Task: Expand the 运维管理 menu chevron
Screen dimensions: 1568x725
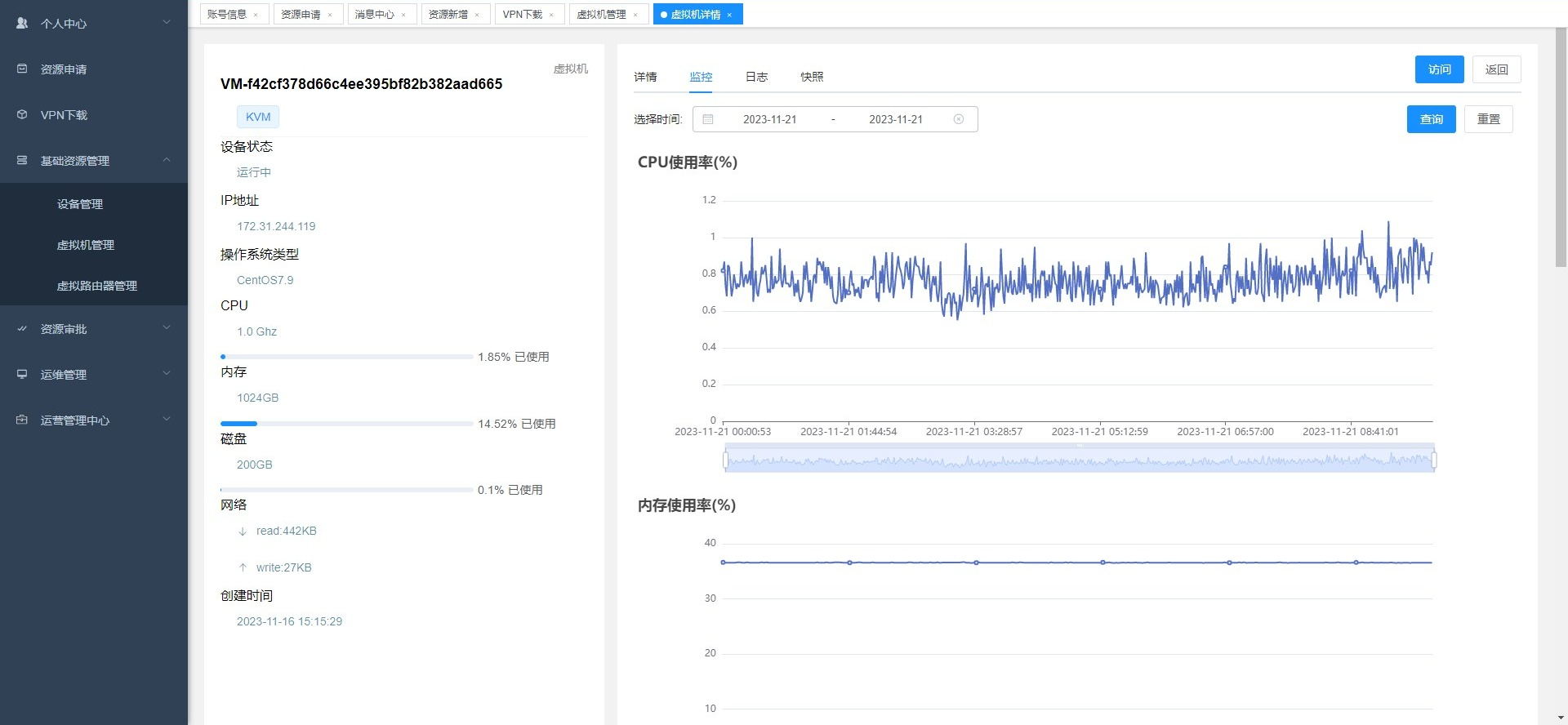Action: [x=167, y=373]
